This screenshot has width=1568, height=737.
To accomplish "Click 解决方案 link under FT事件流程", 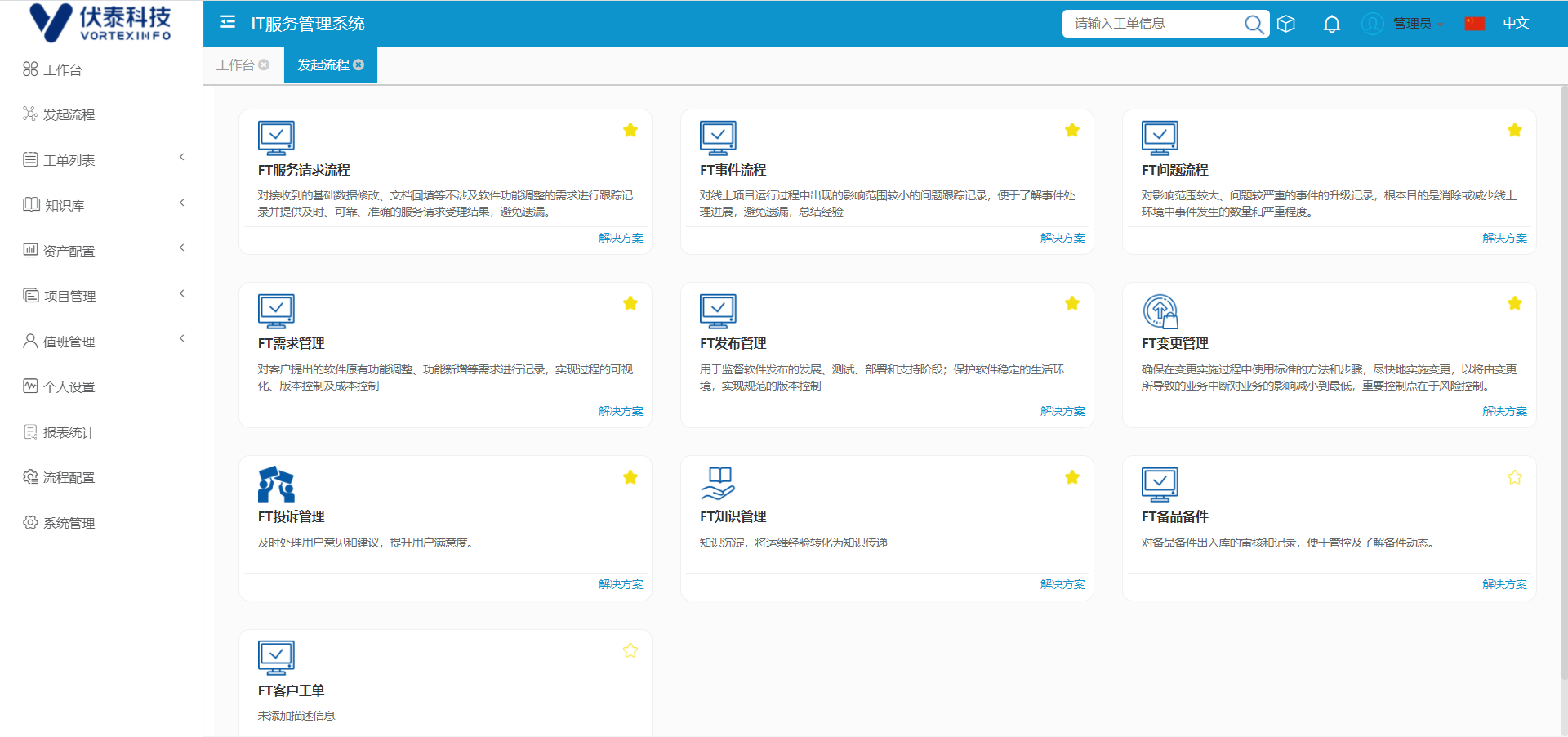I will click(1062, 238).
